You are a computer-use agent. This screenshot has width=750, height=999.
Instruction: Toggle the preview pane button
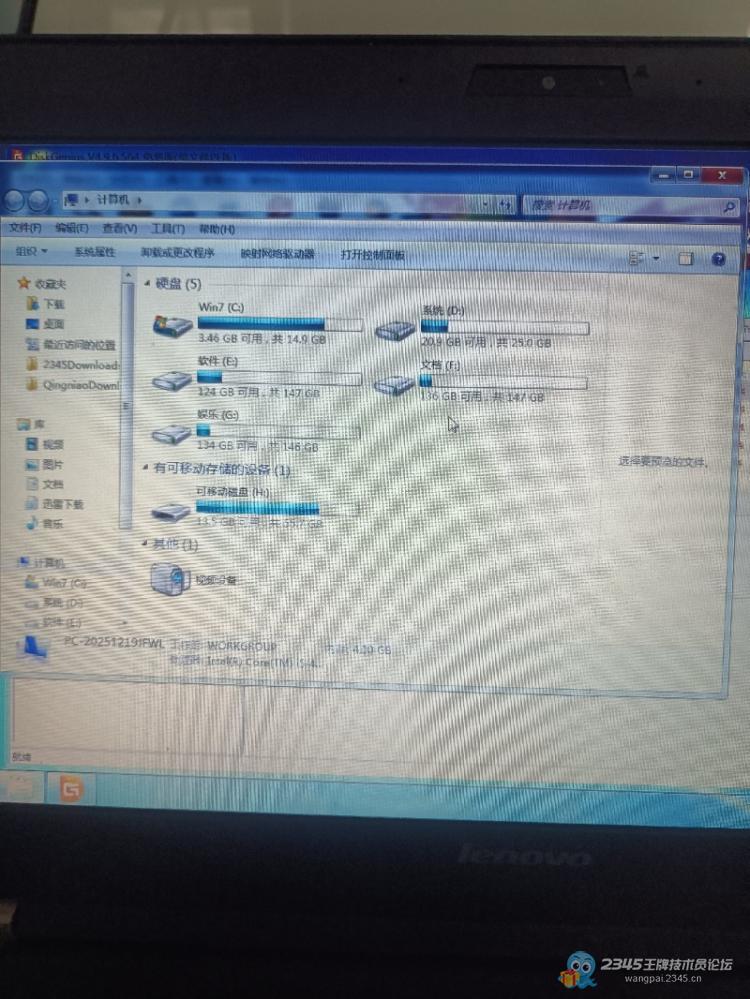(686, 259)
